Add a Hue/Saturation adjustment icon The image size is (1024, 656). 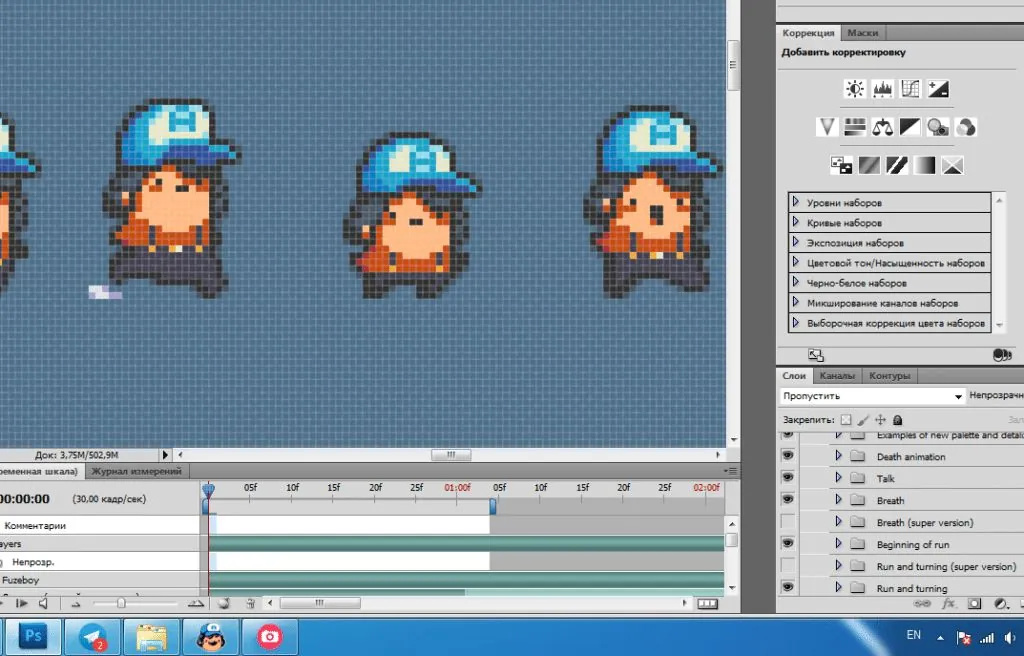855,127
